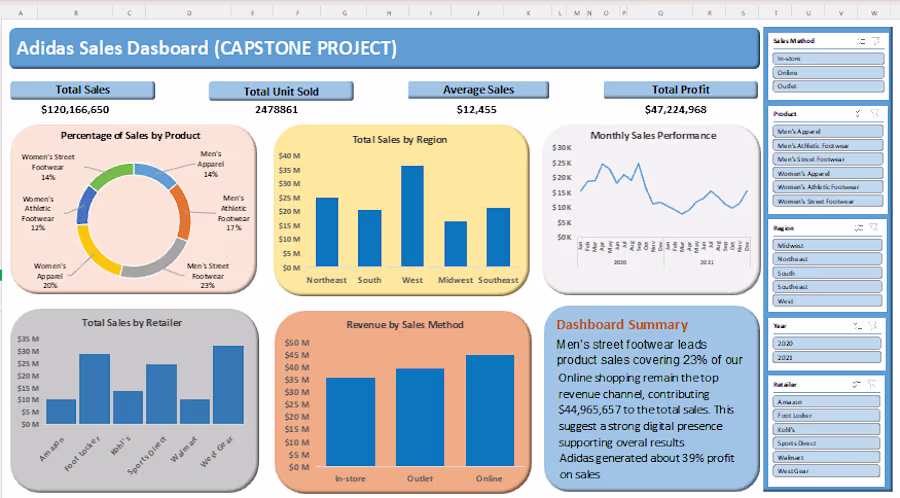
Task: Toggle multi-select on Year slicer
Action: [x=857, y=326]
